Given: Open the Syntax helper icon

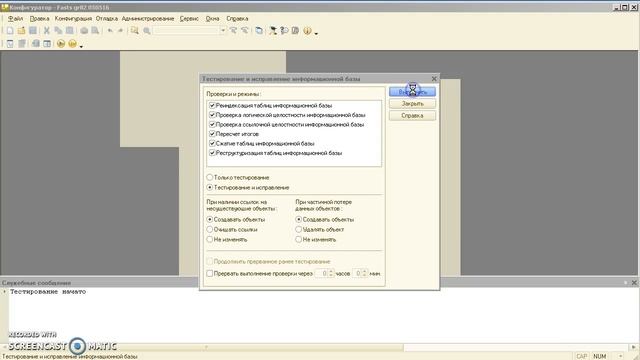Looking at the screenshot, I should pos(273,31).
